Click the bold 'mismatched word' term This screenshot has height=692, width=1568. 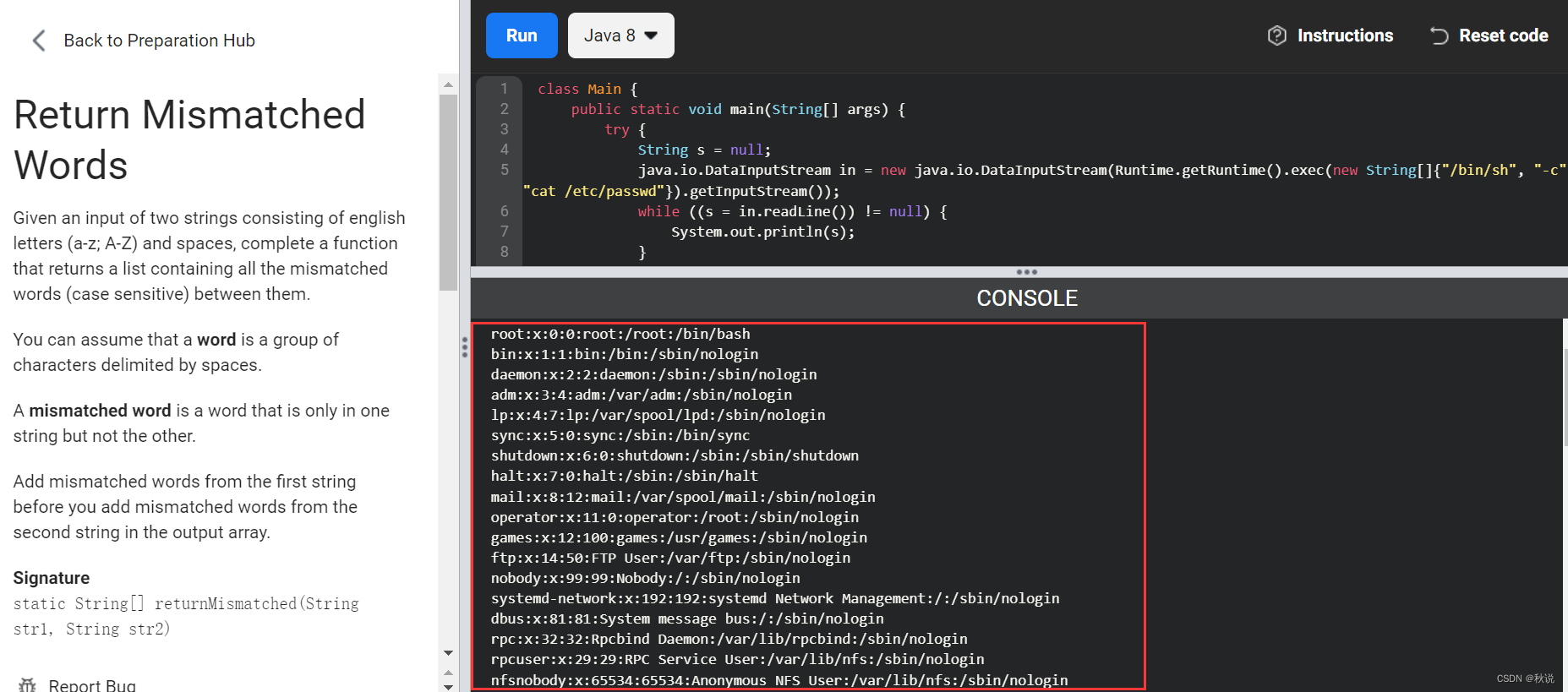[100, 411]
